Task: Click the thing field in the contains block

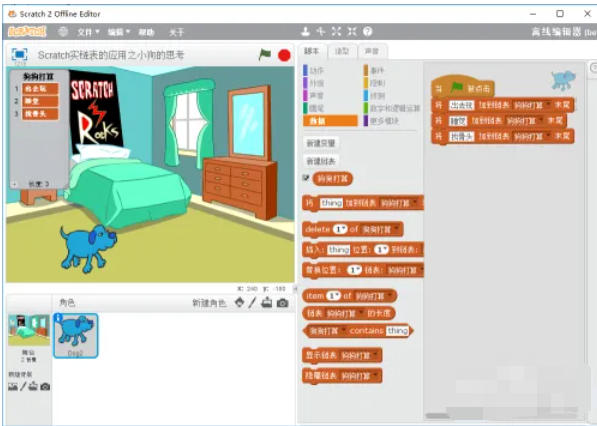Action: point(397,331)
